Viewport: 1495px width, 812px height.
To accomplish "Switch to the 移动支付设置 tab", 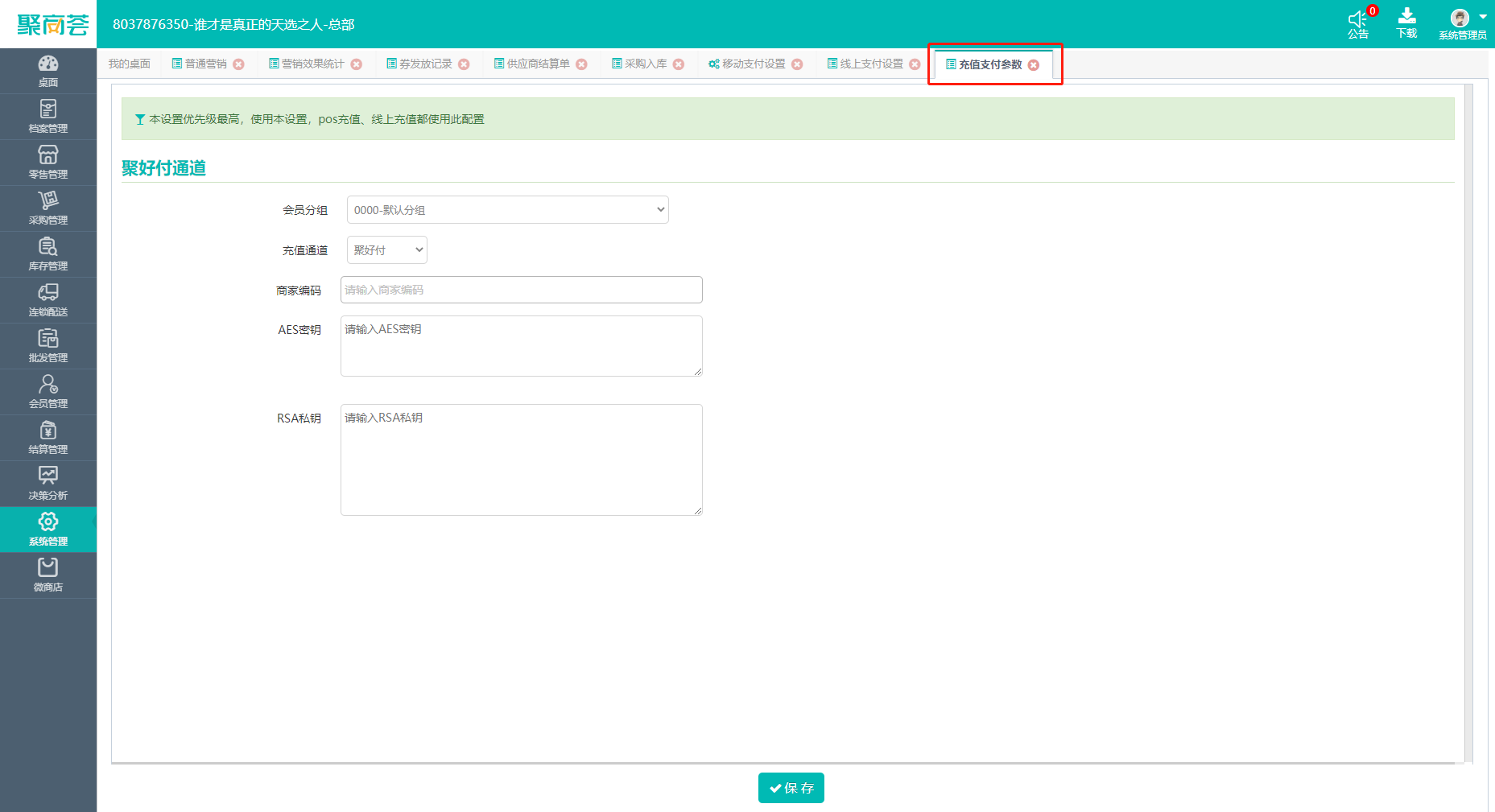I will pos(747,64).
